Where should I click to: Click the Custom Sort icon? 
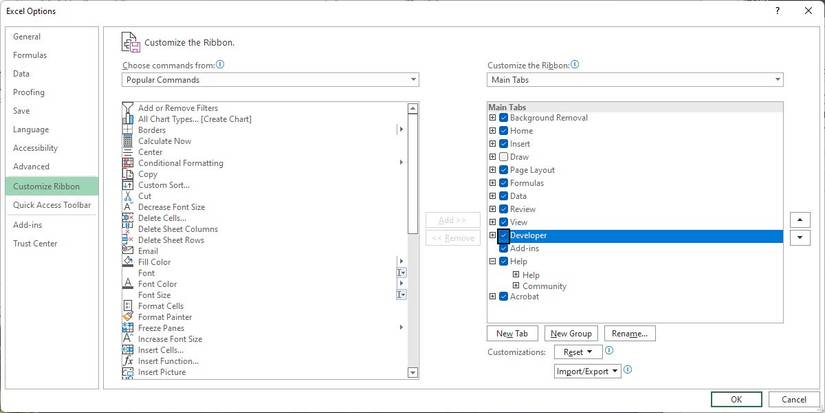click(128, 185)
